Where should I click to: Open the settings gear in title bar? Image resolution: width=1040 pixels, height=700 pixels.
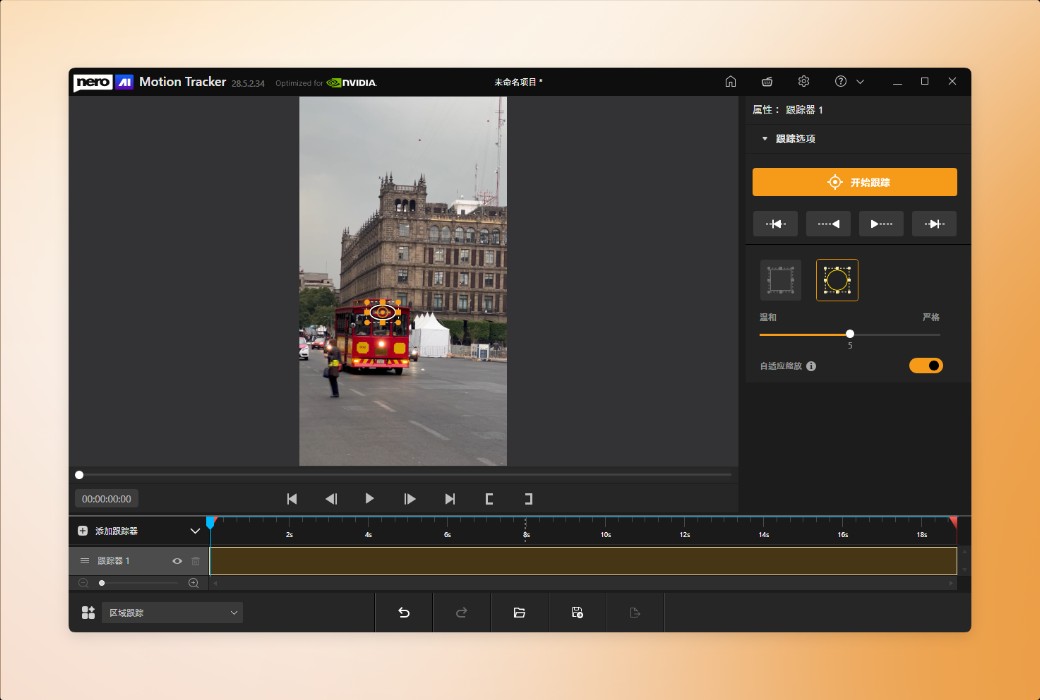pos(803,82)
